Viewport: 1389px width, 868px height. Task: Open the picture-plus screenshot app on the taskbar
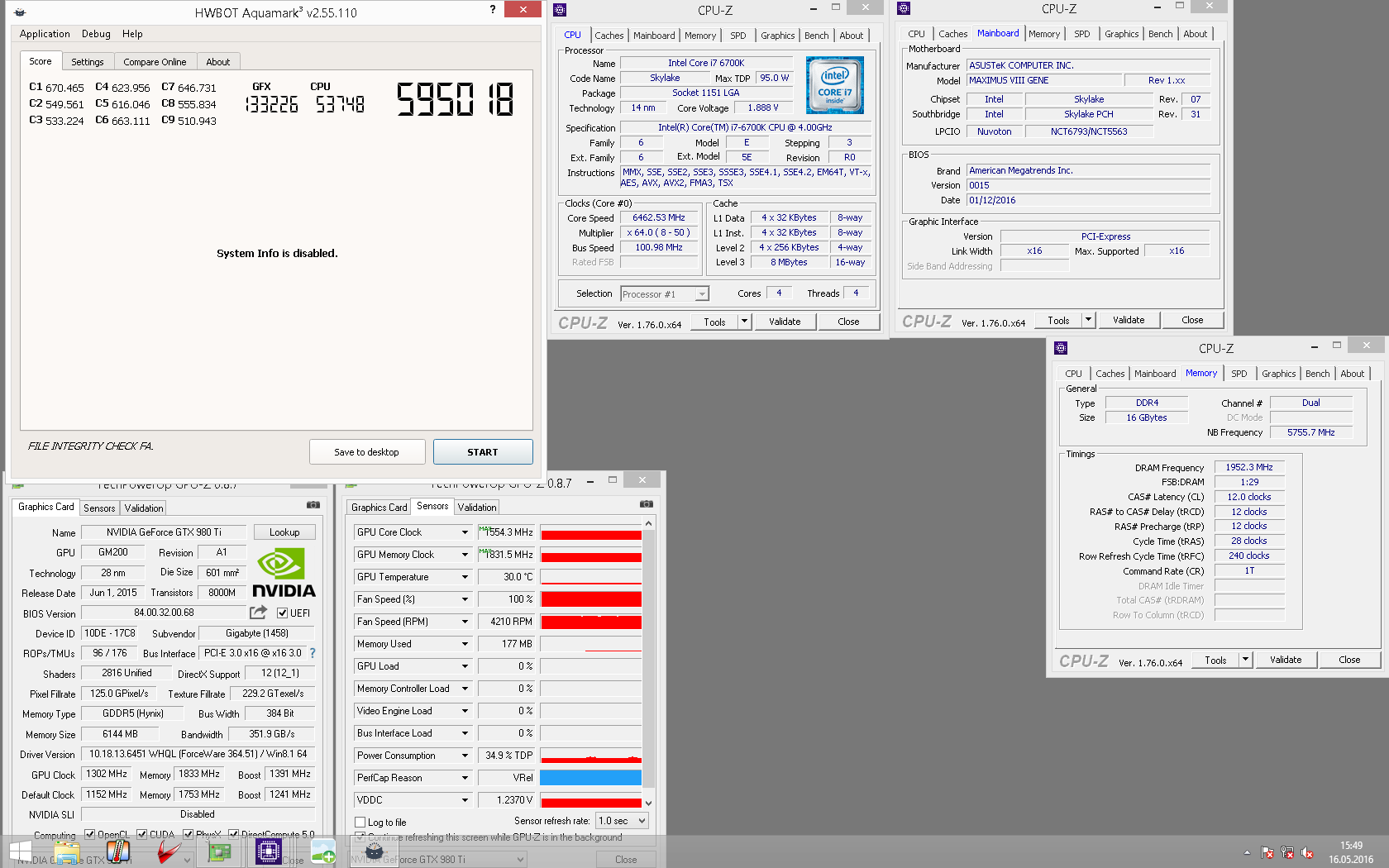pyautogui.click(x=322, y=852)
